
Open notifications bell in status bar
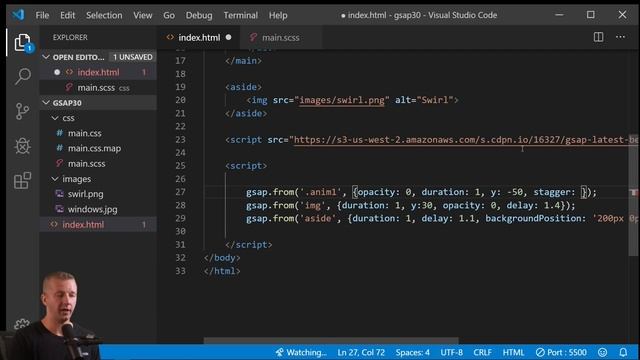click(623, 352)
